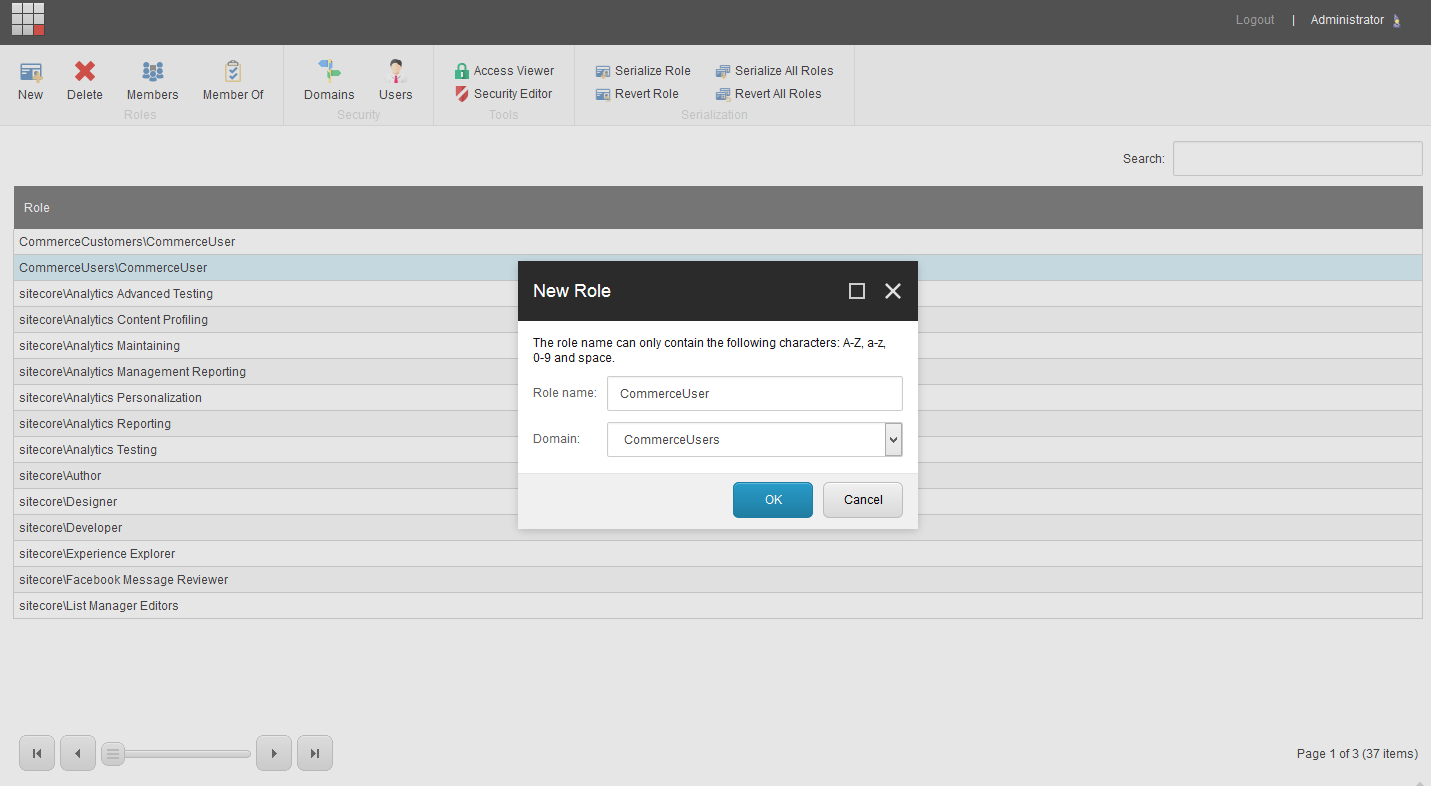The image size is (1431, 786).
Task: Select sitecore\Experience Explorer row
Action: (x=718, y=554)
